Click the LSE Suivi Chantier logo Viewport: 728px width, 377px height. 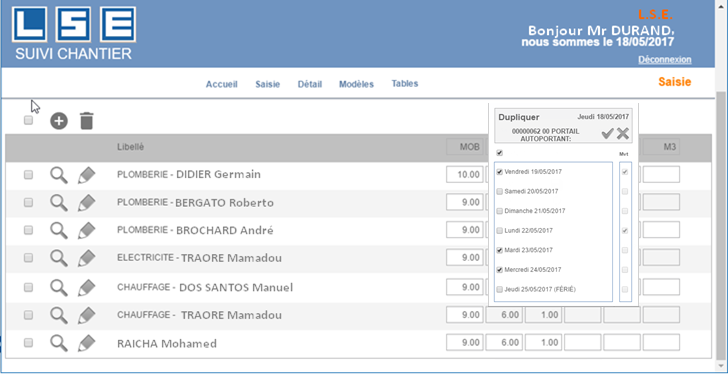click(74, 33)
